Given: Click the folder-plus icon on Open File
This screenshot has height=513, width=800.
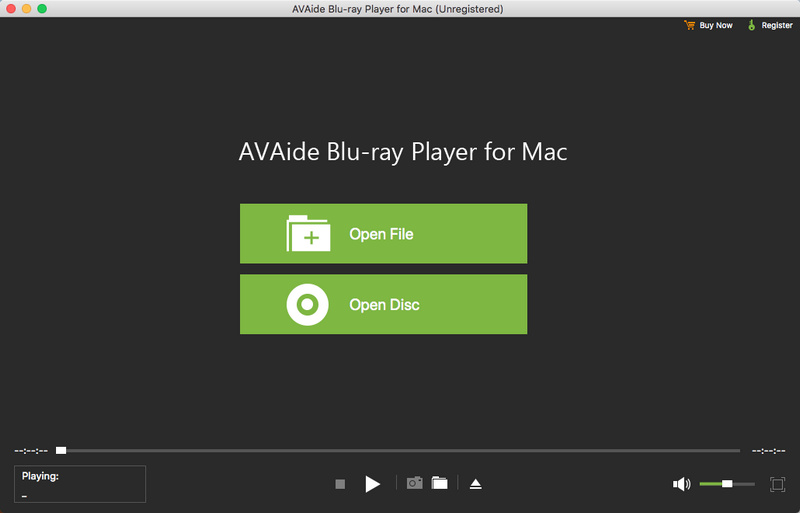Looking at the screenshot, I should [x=308, y=233].
